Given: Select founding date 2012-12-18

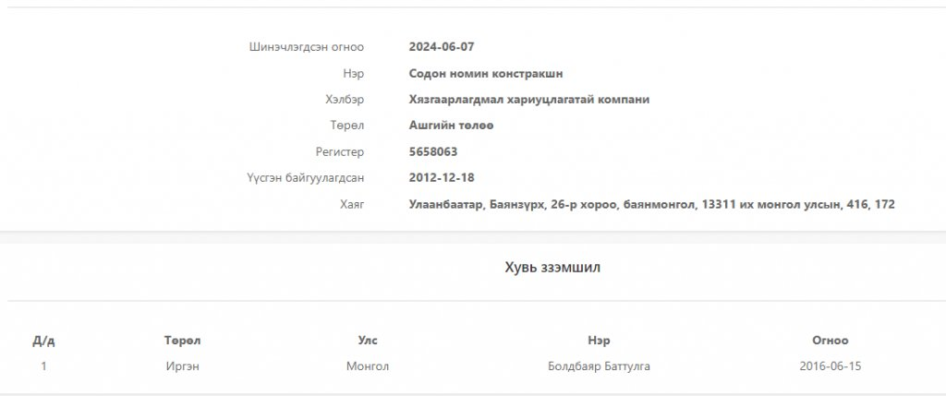Looking at the screenshot, I should coord(442,178).
